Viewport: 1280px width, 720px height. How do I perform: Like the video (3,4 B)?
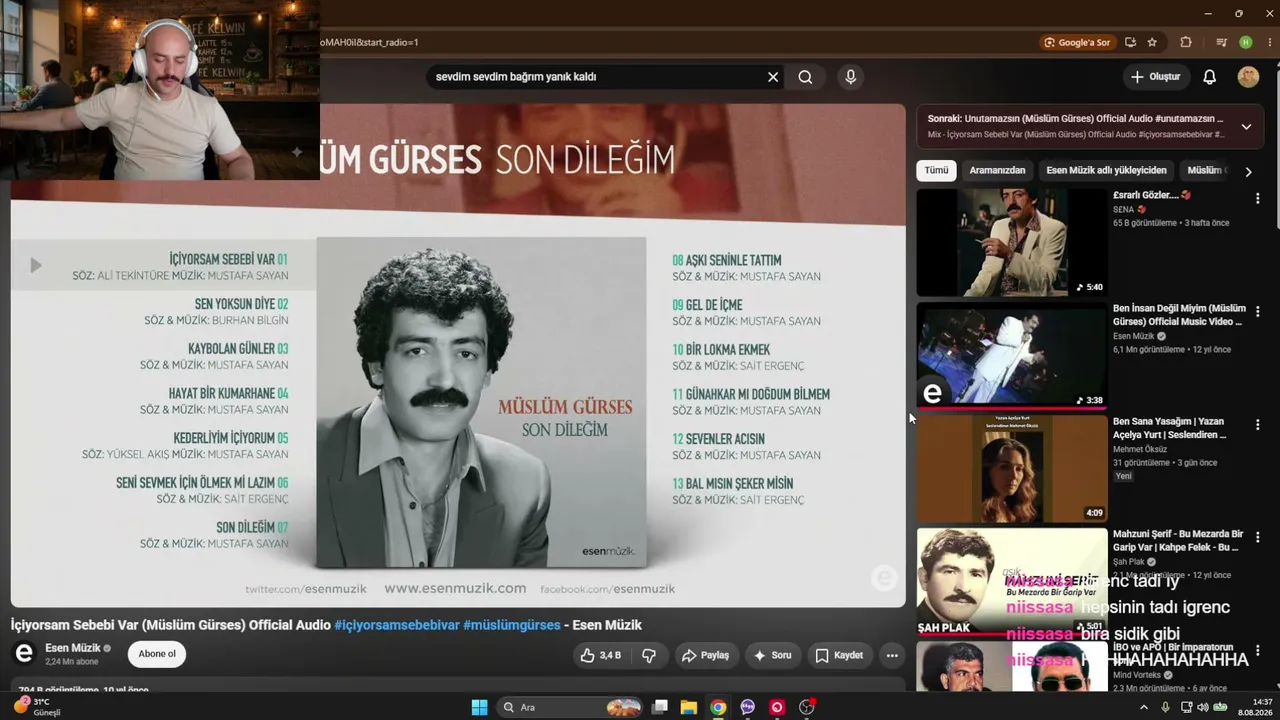[x=601, y=655]
